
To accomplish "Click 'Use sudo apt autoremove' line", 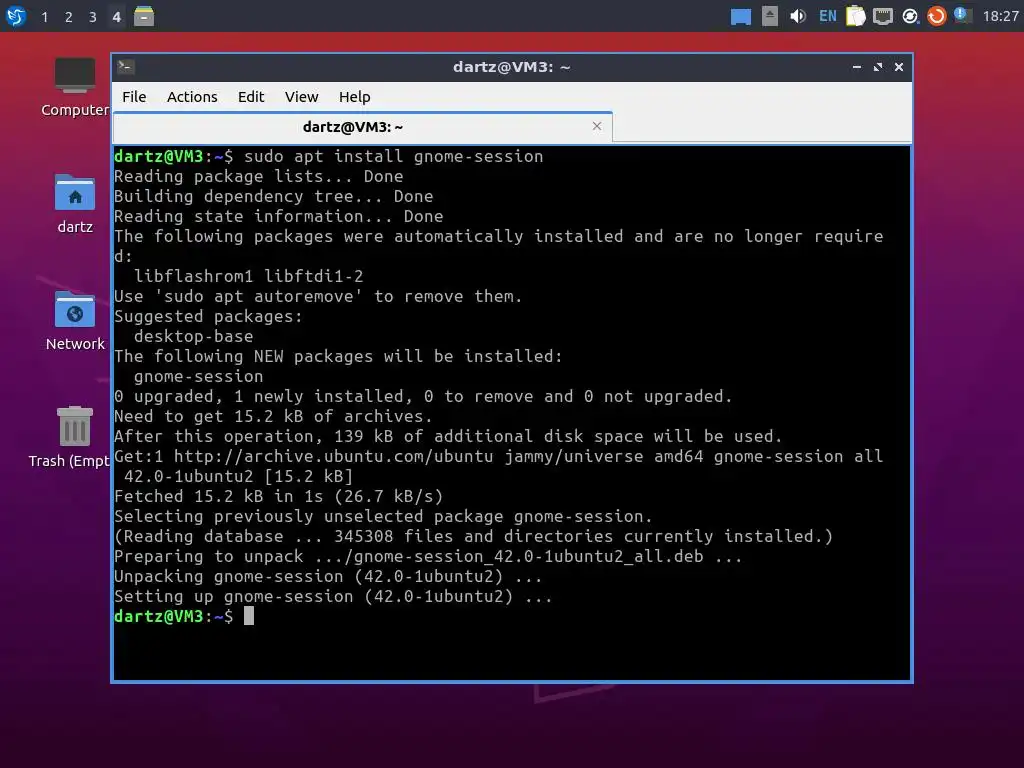I will point(318,296).
